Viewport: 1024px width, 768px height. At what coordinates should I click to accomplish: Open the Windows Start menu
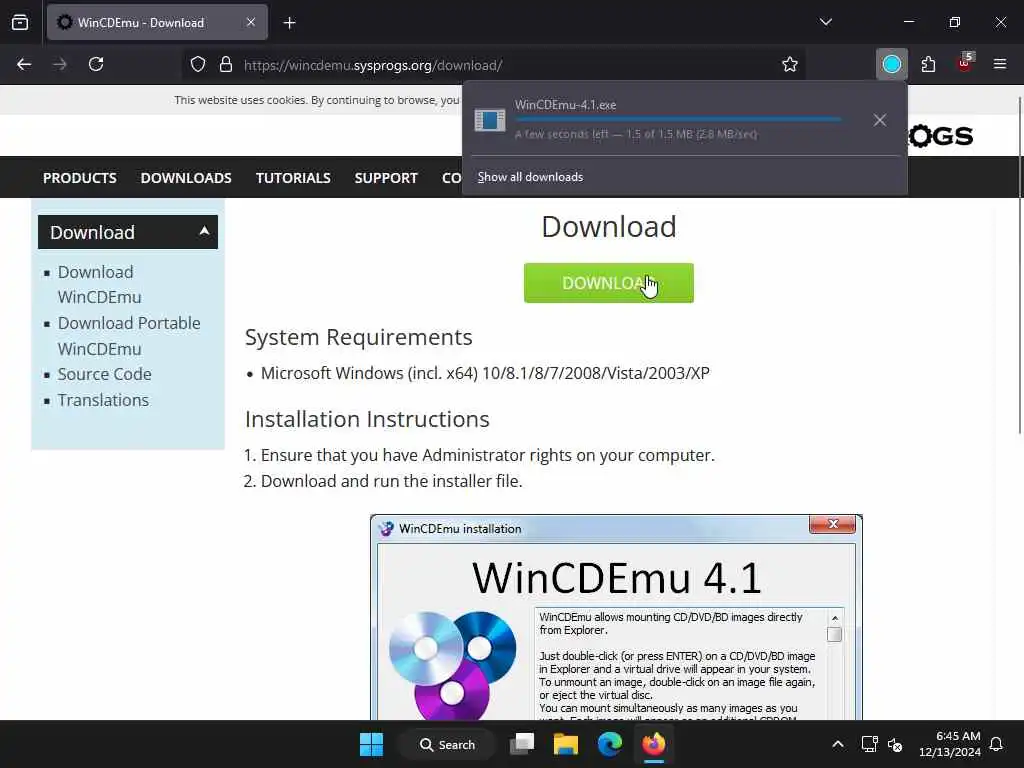click(372, 744)
